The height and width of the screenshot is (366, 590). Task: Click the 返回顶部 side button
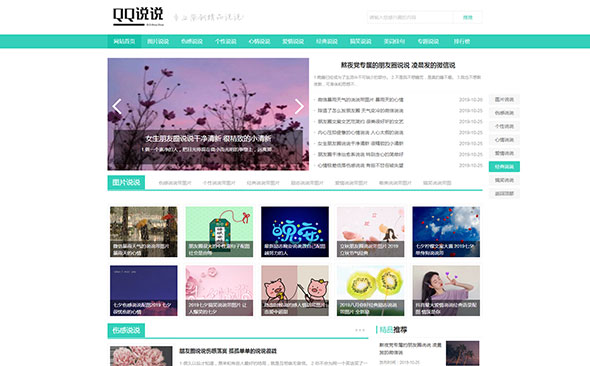pyautogui.click(x=504, y=194)
